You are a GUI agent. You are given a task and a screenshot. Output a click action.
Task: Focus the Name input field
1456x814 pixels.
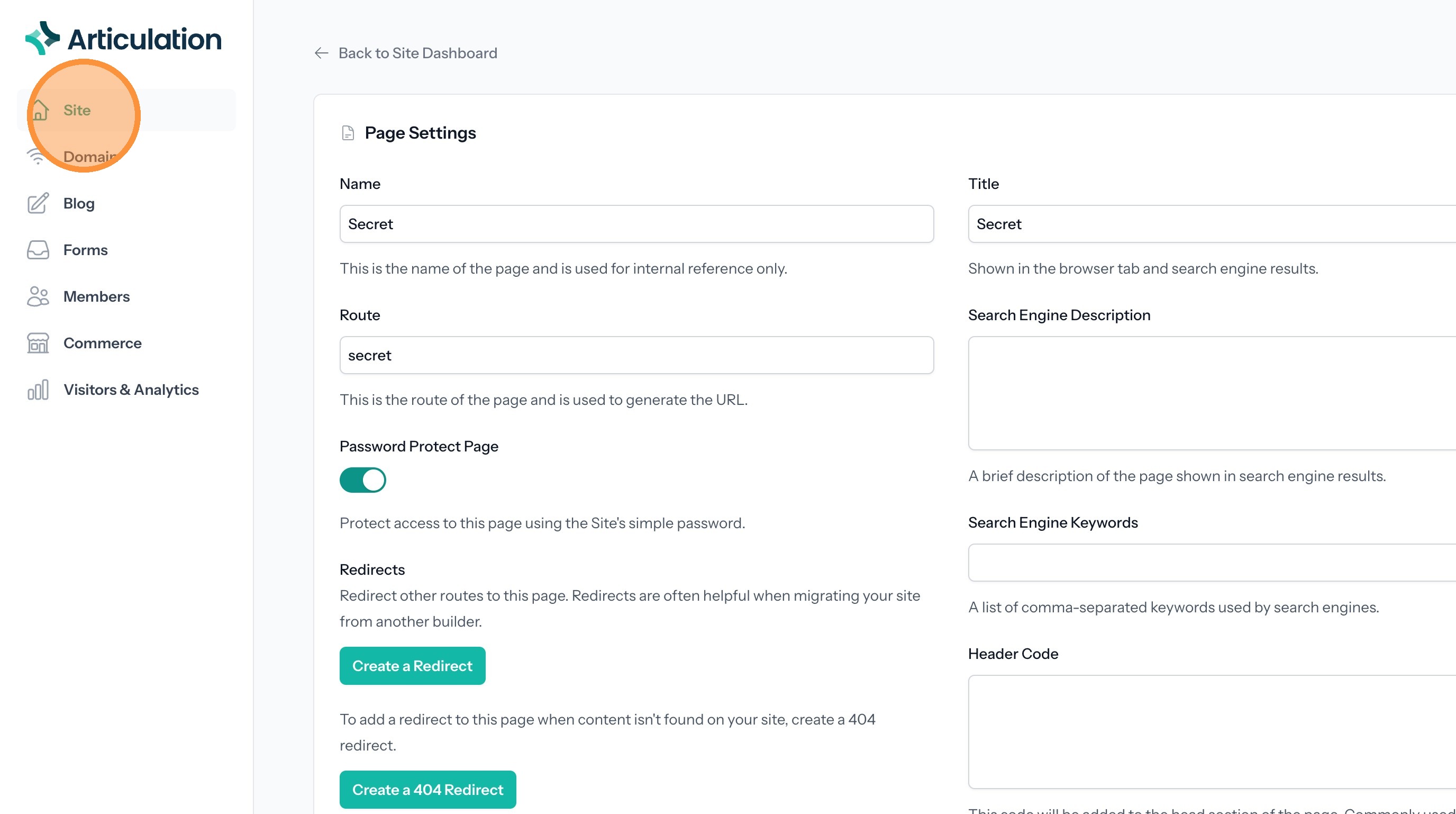click(x=636, y=224)
